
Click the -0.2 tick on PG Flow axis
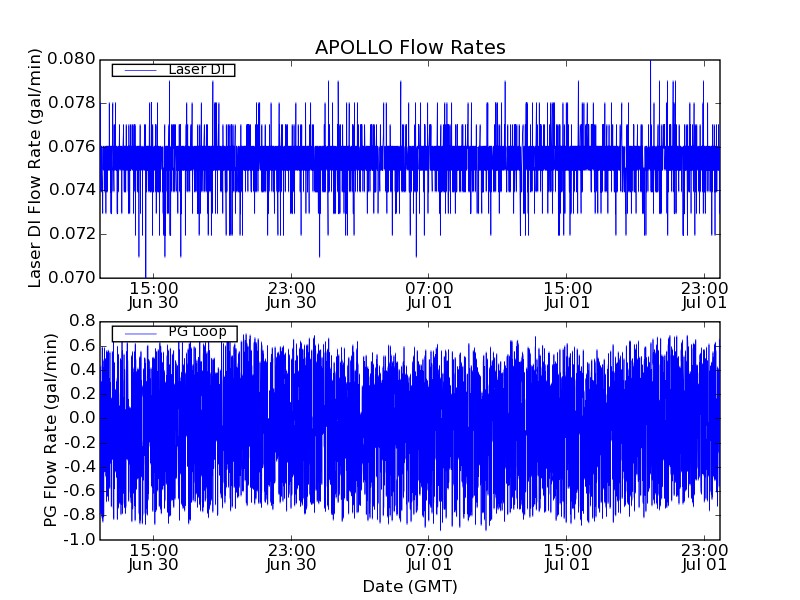pos(80,442)
